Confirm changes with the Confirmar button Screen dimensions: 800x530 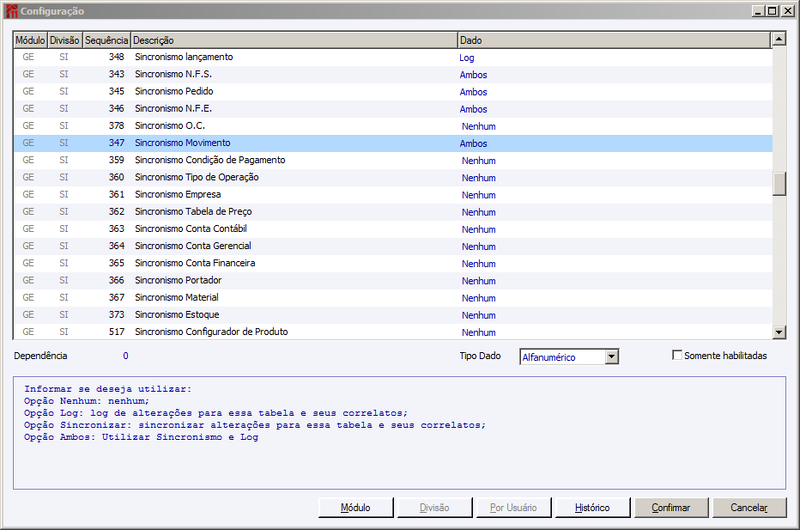[671, 508]
